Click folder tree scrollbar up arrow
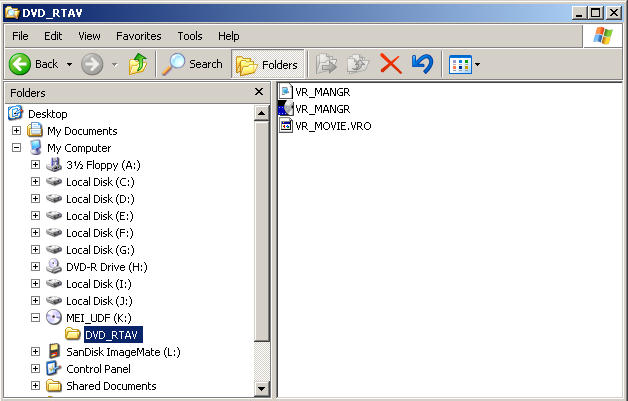The width and height of the screenshot is (628, 401). pyautogui.click(x=262, y=113)
